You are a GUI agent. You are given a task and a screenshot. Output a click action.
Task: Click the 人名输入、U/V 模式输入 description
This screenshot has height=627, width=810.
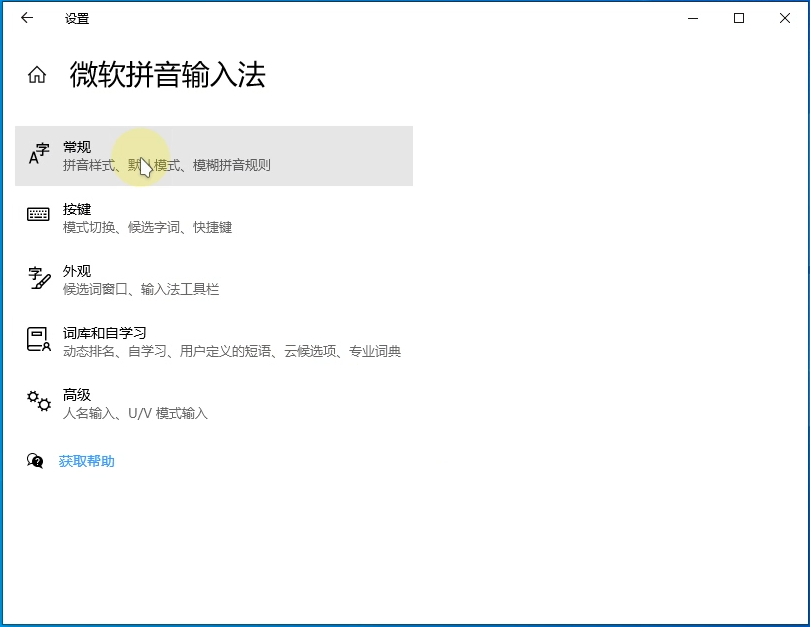click(x=135, y=413)
